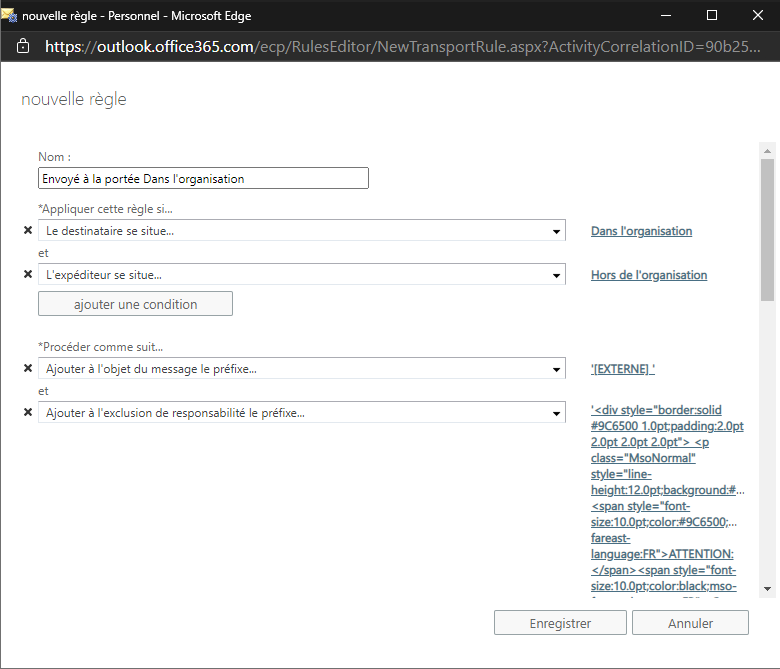The image size is (780, 669).
Task: Open the "Dans l'organisation" link
Action: point(641,231)
